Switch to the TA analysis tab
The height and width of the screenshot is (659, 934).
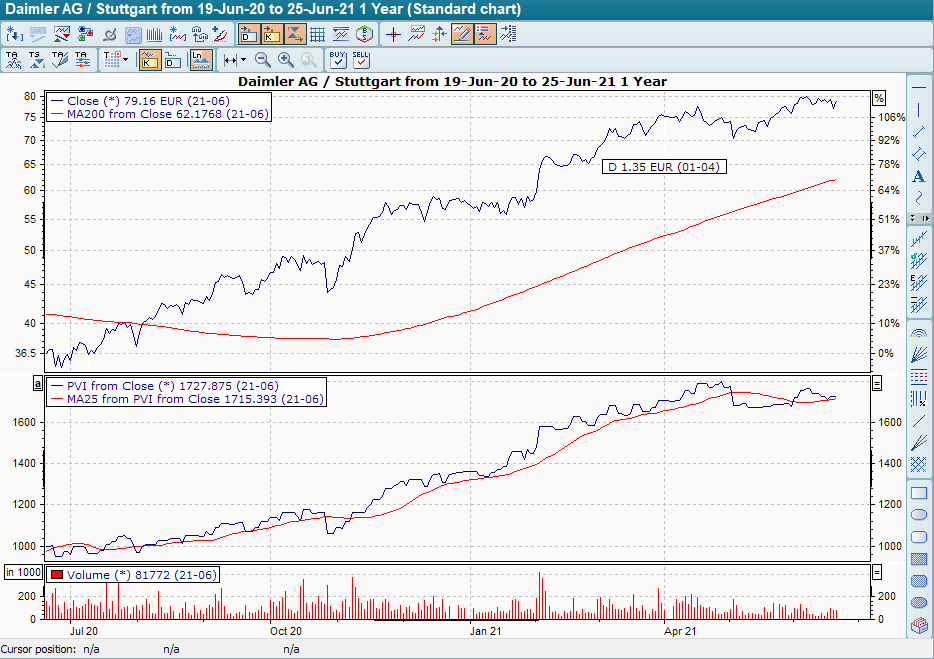(14, 59)
